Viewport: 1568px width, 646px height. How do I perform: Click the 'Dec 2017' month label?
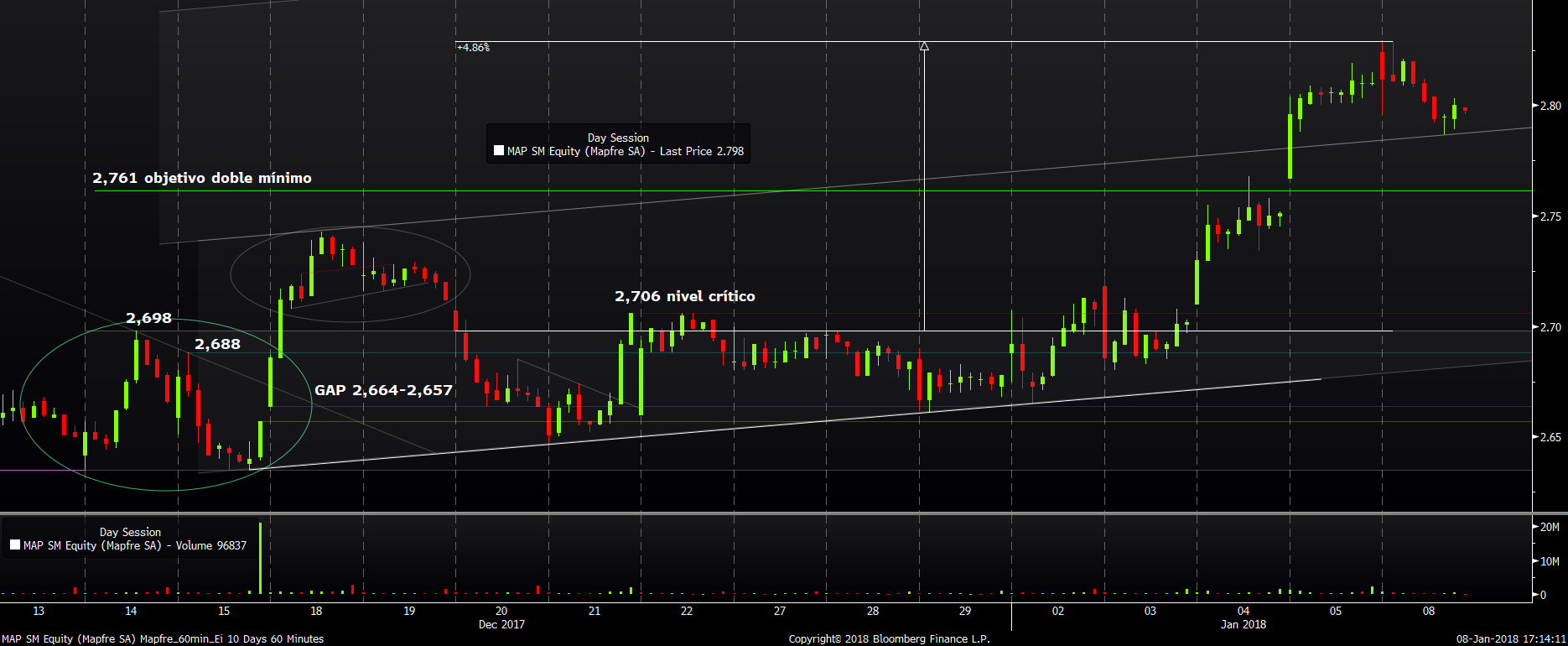(501, 624)
